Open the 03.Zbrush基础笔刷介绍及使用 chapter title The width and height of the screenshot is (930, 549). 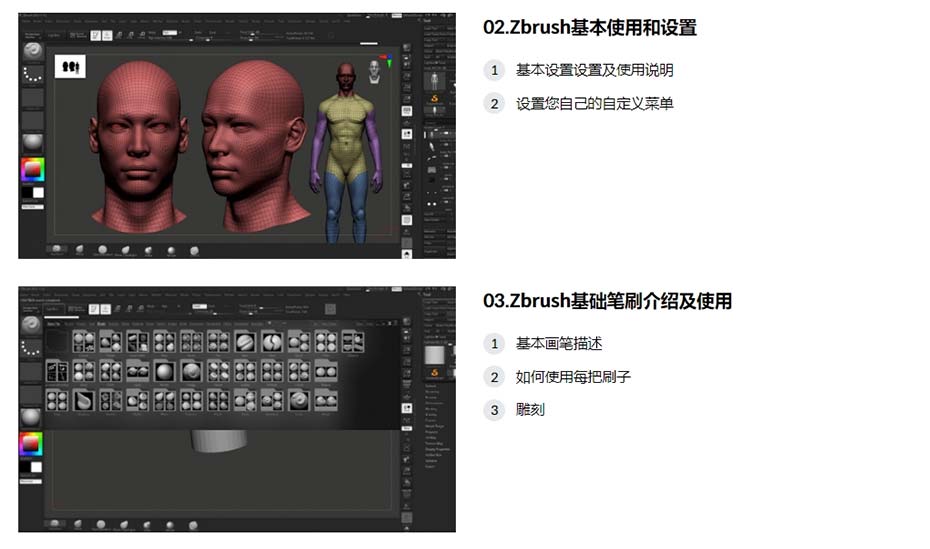coord(607,301)
